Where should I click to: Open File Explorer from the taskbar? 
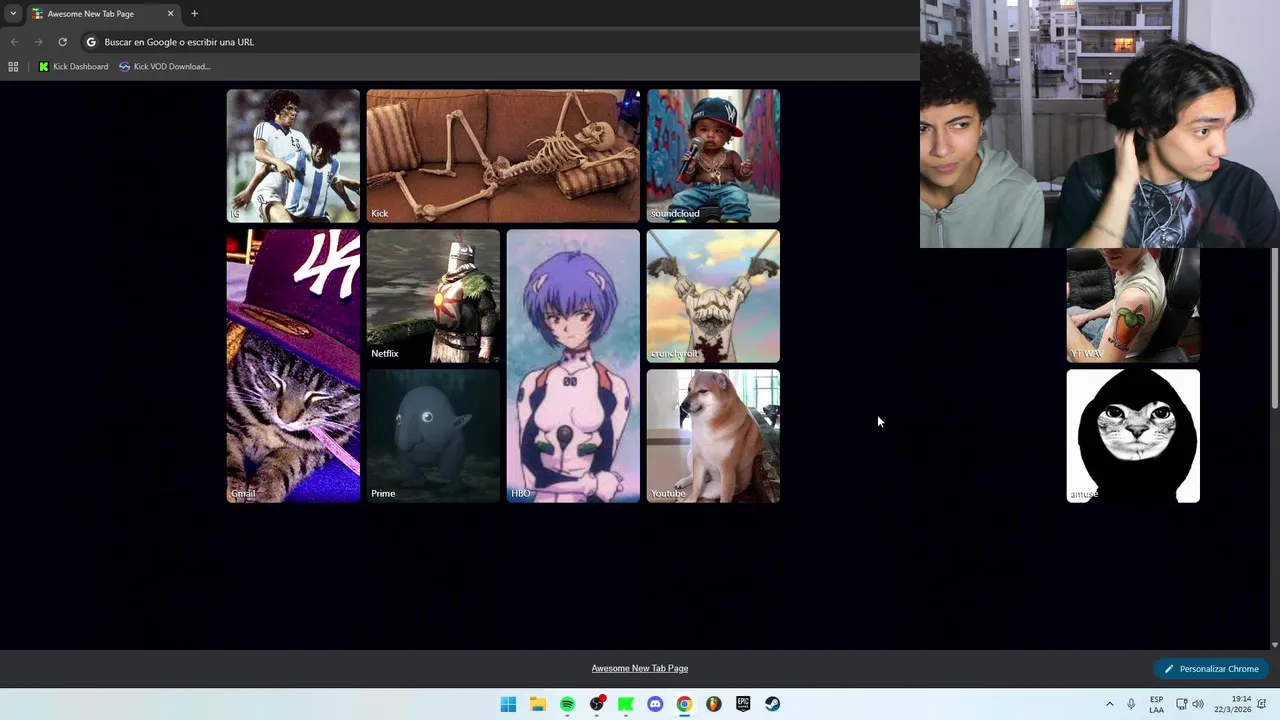click(x=538, y=704)
